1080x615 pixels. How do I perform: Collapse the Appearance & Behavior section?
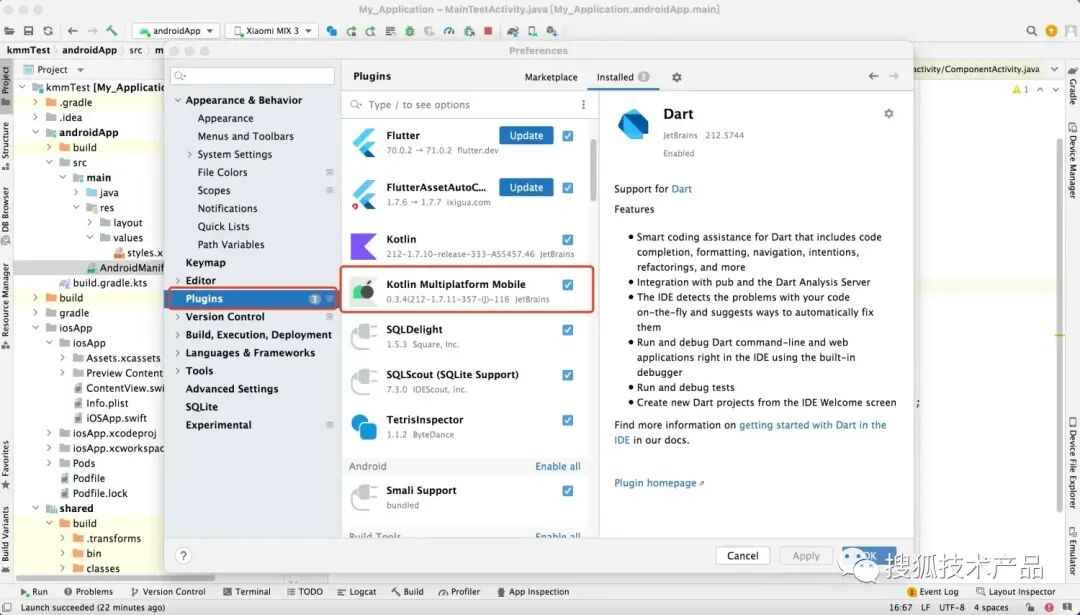[178, 101]
